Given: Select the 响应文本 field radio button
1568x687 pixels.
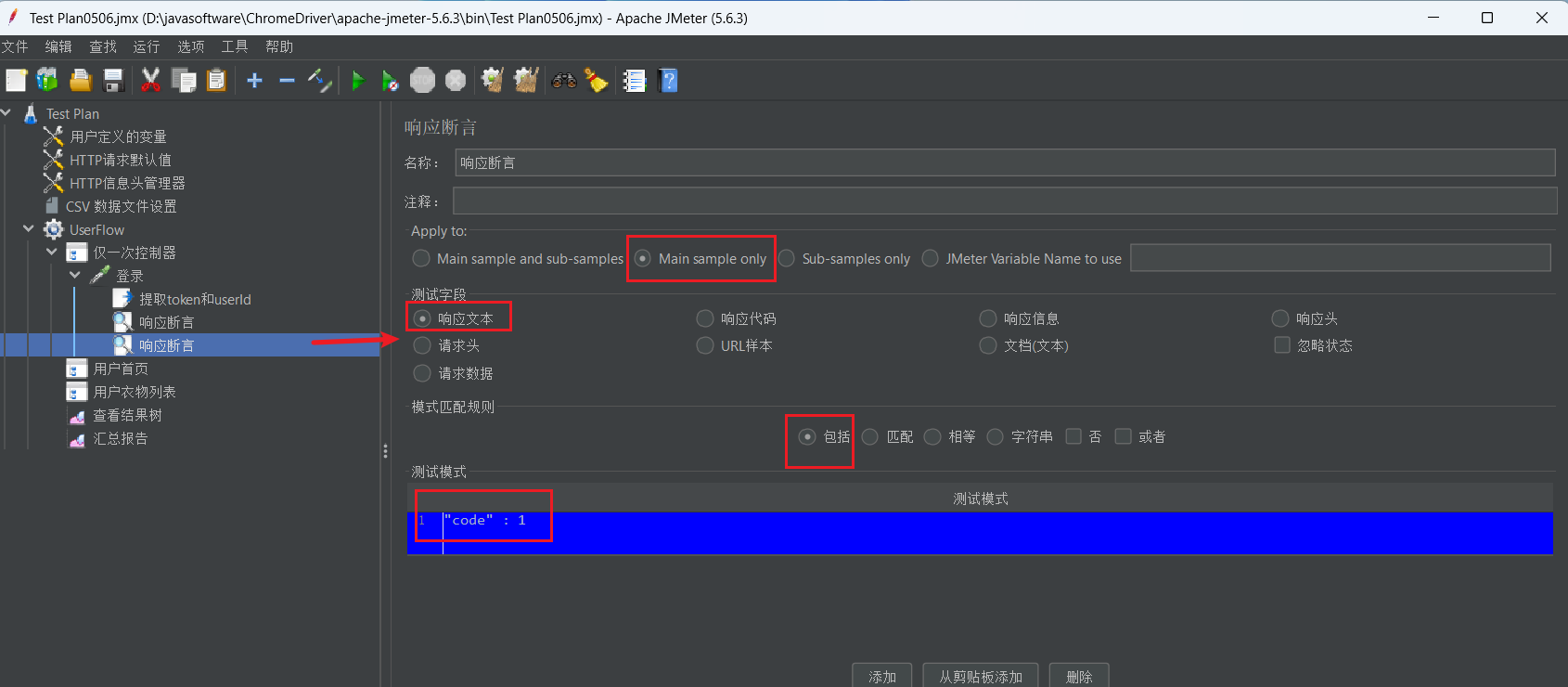Looking at the screenshot, I should 422,318.
